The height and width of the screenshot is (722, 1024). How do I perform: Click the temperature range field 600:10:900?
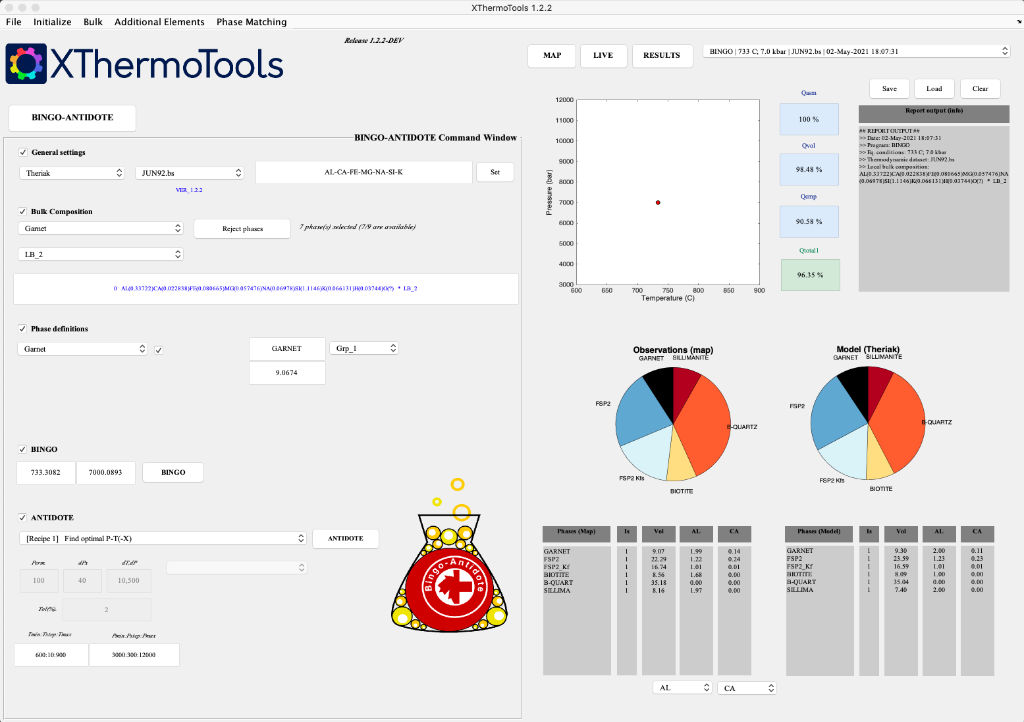[51, 655]
